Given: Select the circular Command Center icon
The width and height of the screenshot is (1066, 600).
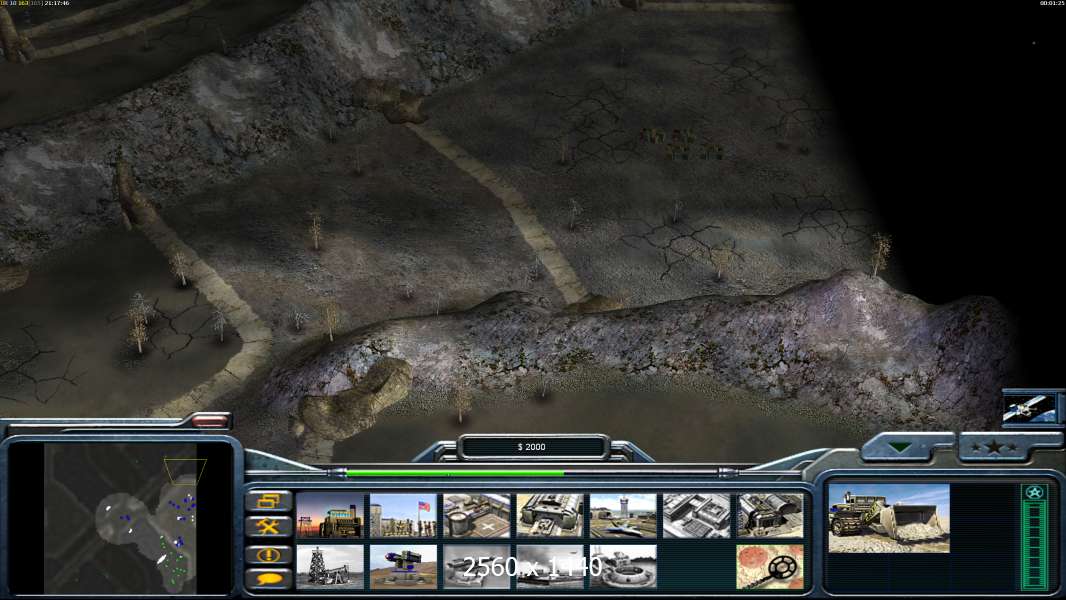Looking at the screenshot, I should click(x=623, y=566).
